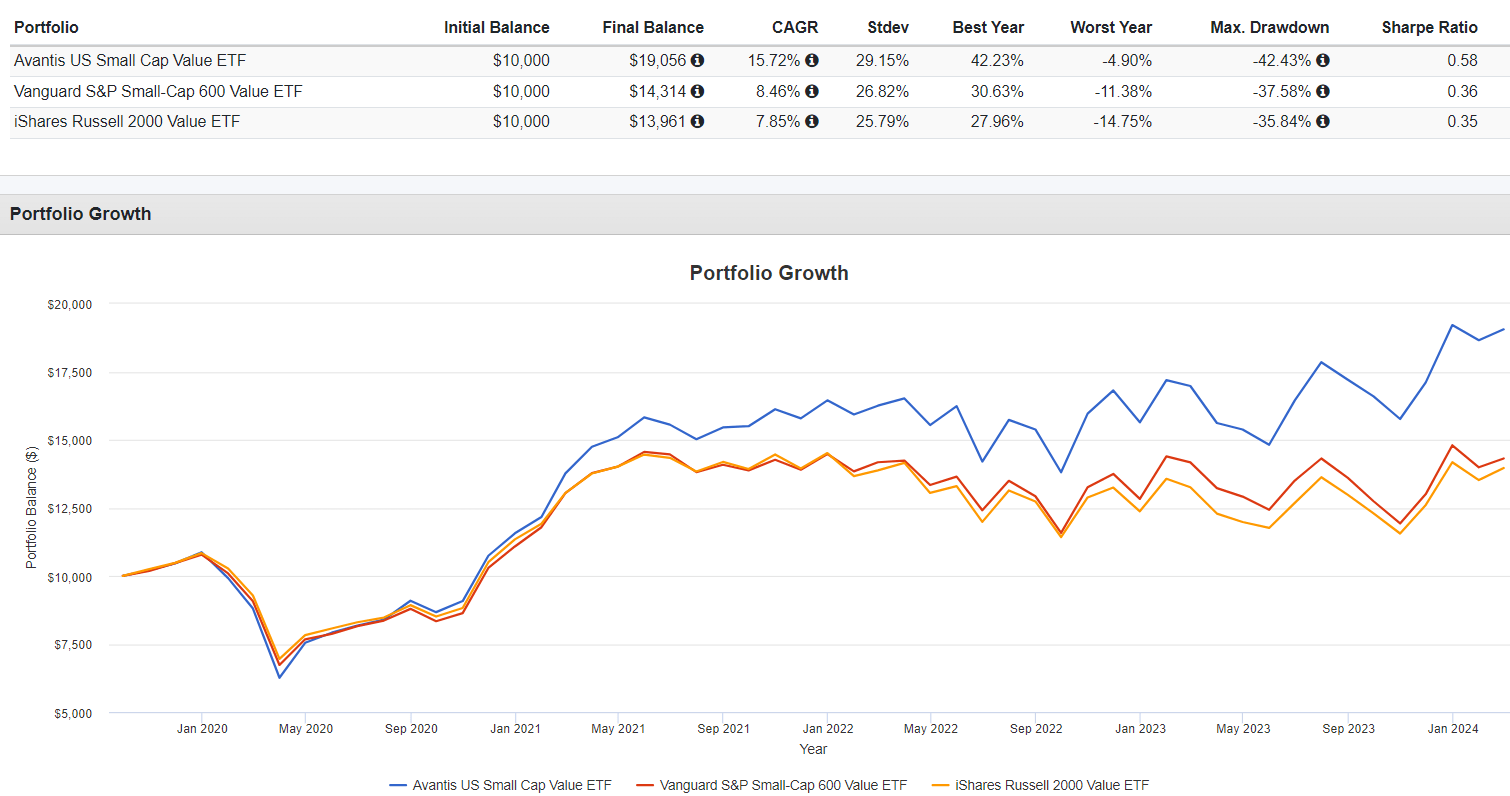Click the info icon beside Avantis max drawdown -42.43%
This screenshot has height=796, width=1510.
click(x=1323, y=60)
